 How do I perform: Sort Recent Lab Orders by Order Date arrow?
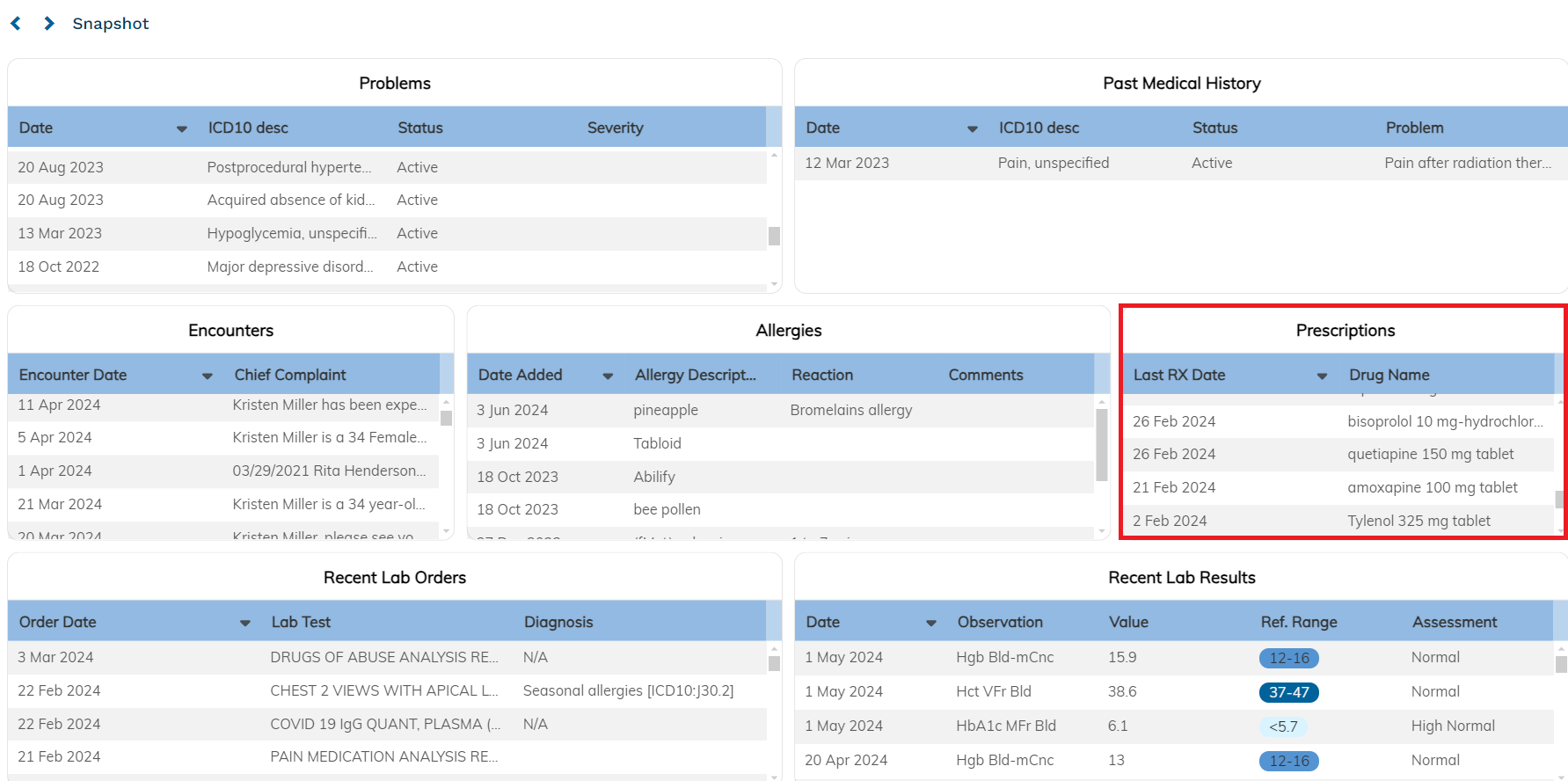point(245,624)
